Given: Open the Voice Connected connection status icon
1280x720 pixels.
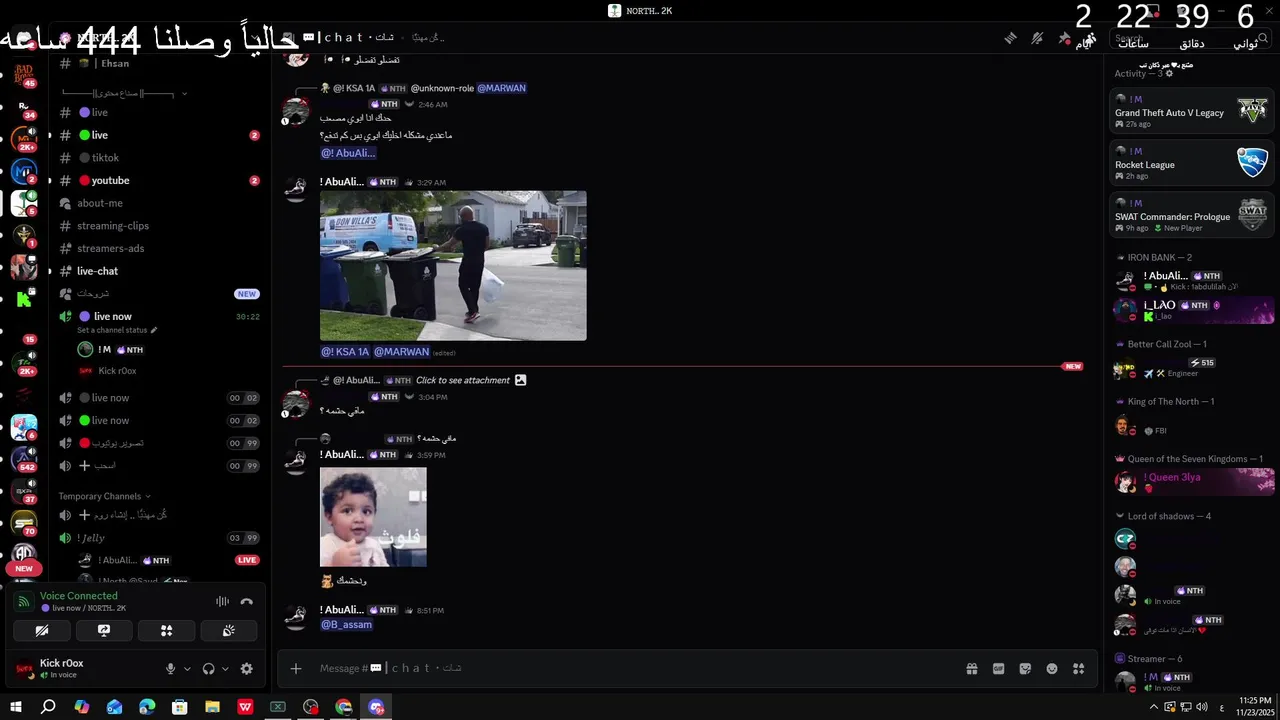Looking at the screenshot, I should click(x=24, y=602).
